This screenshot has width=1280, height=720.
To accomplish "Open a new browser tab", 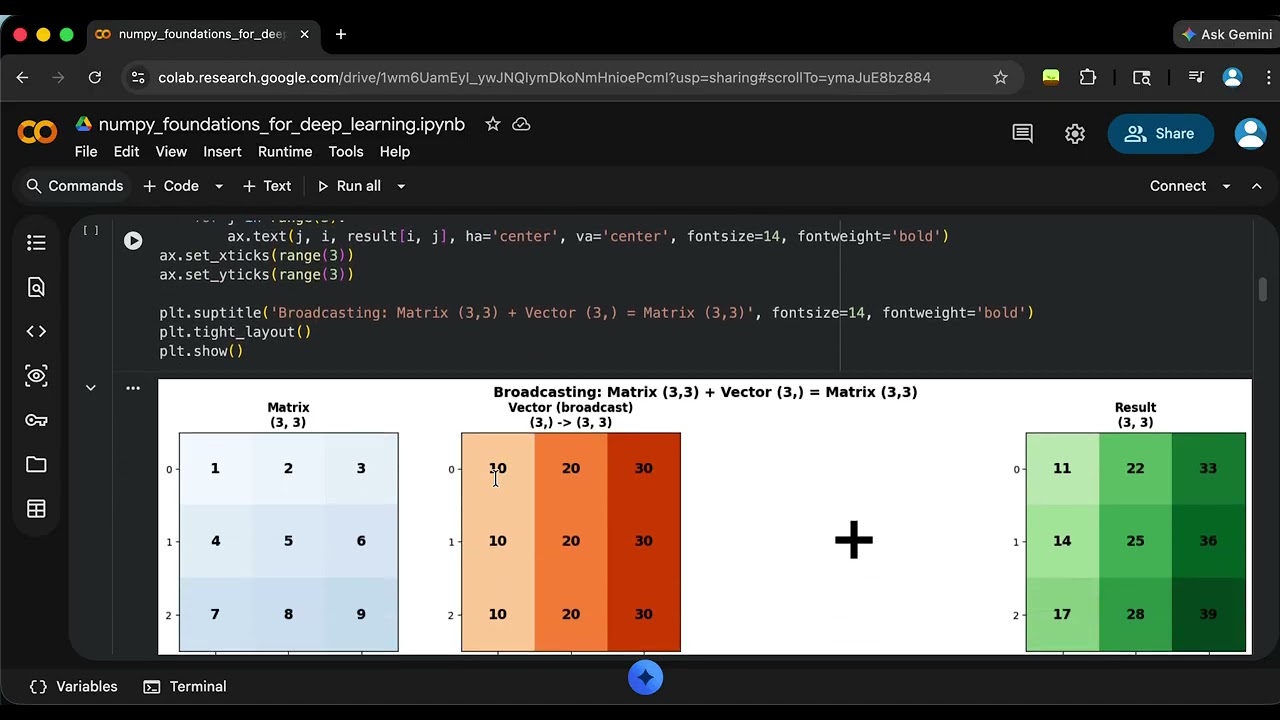I will pyautogui.click(x=341, y=34).
